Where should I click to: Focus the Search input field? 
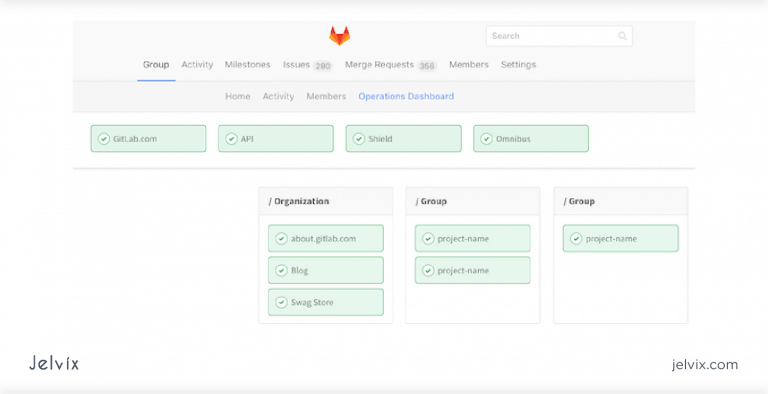[x=559, y=36]
